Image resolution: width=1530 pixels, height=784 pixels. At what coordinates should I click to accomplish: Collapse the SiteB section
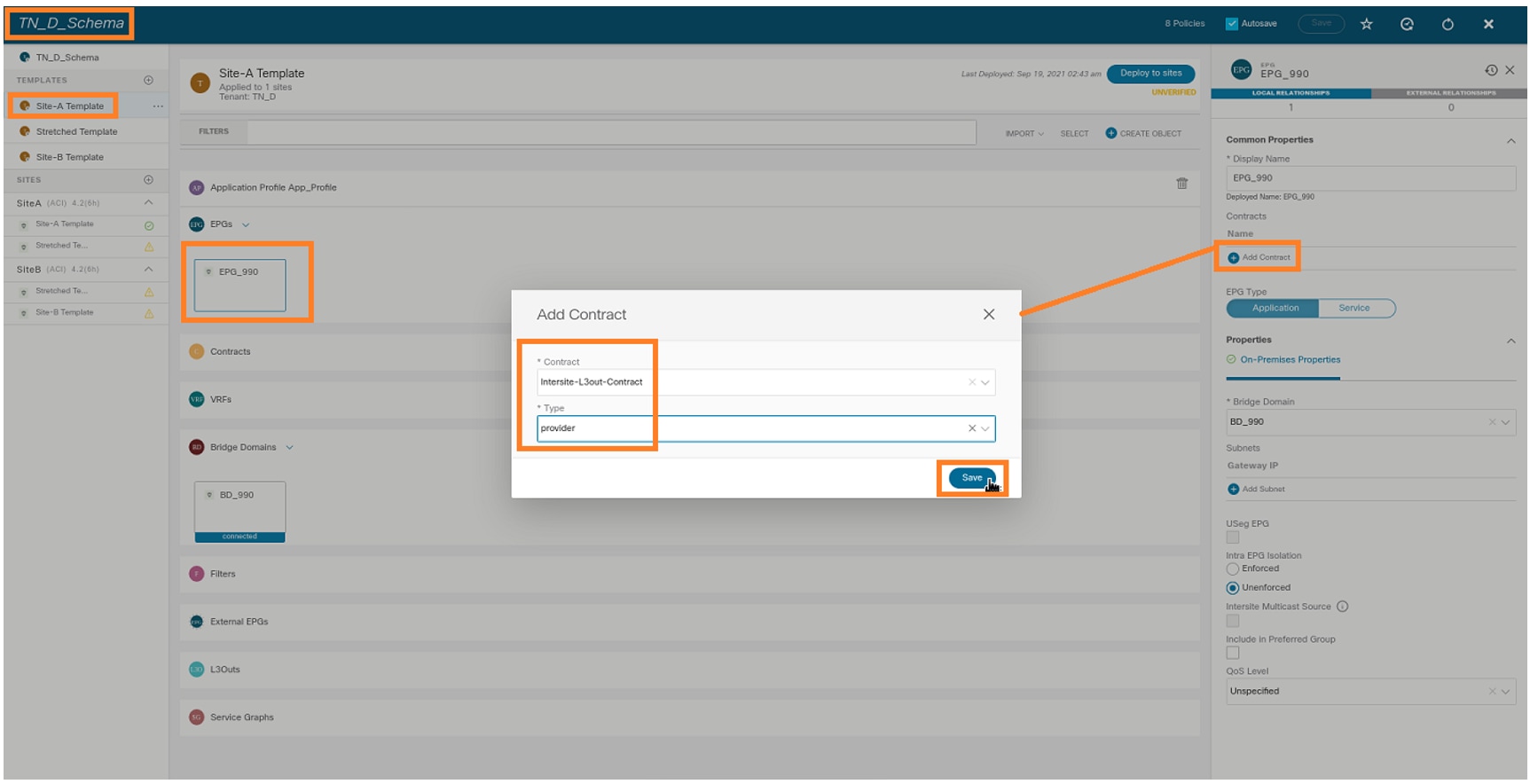(148, 270)
